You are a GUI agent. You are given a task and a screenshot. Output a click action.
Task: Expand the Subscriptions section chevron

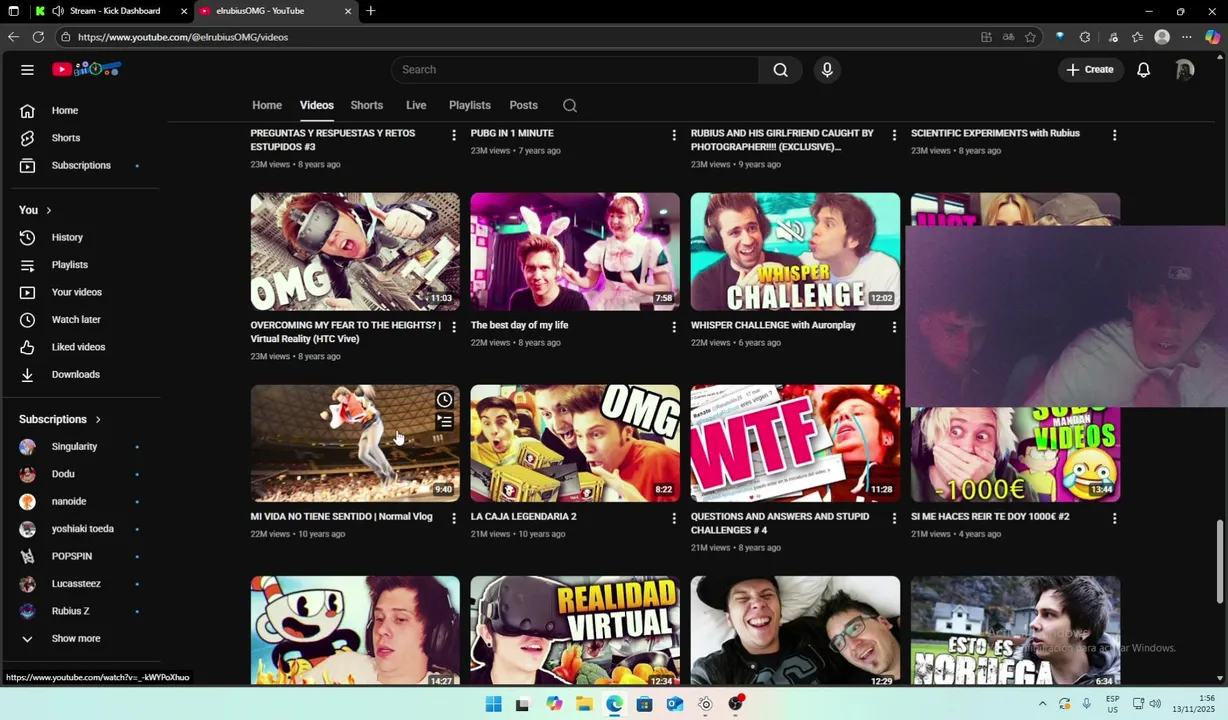click(98, 420)
